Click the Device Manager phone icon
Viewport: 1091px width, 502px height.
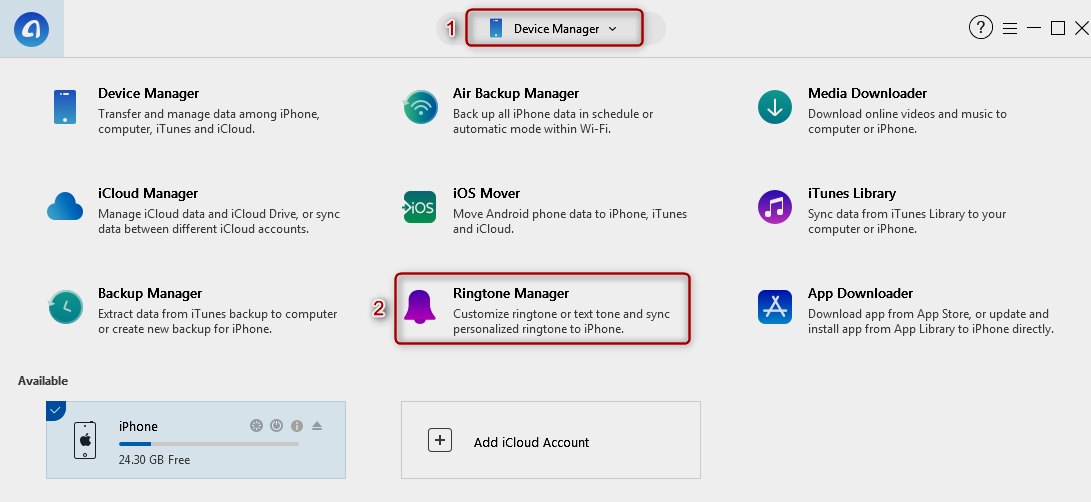point(65,107)
